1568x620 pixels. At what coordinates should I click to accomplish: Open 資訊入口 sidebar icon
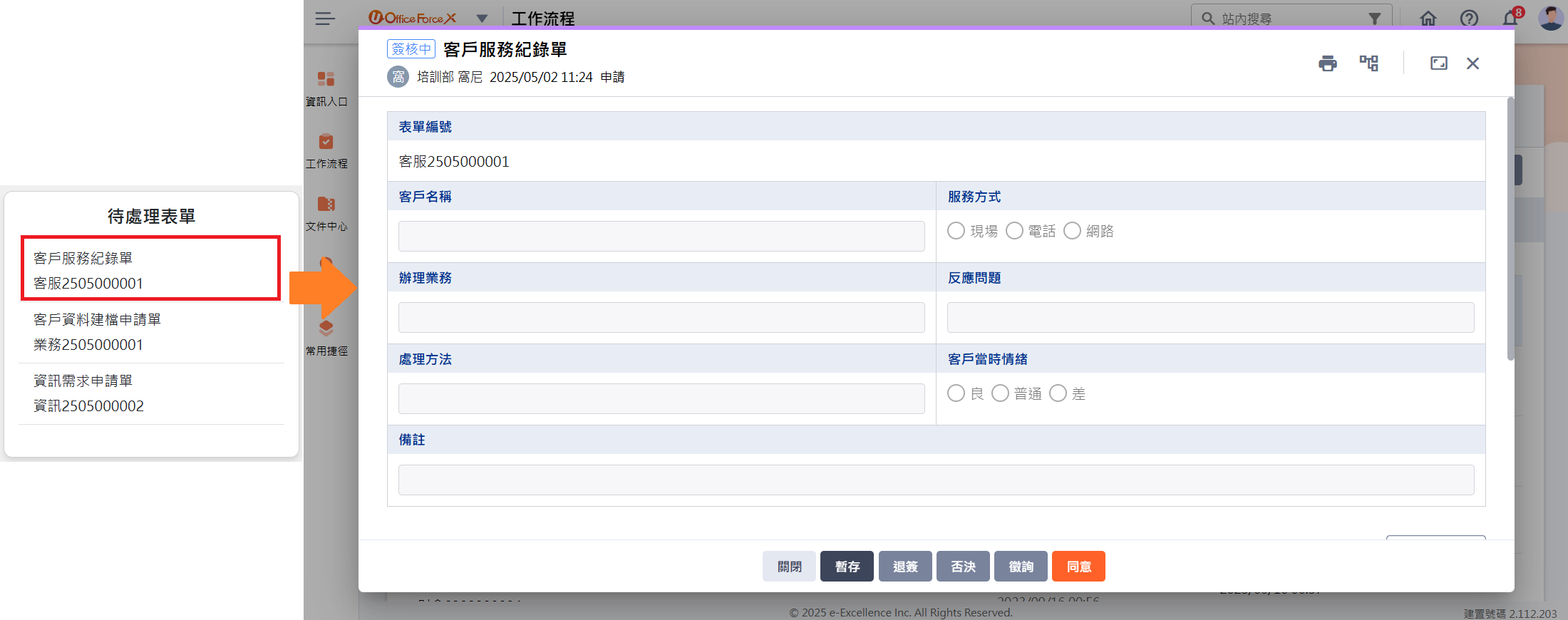[326, 88]
